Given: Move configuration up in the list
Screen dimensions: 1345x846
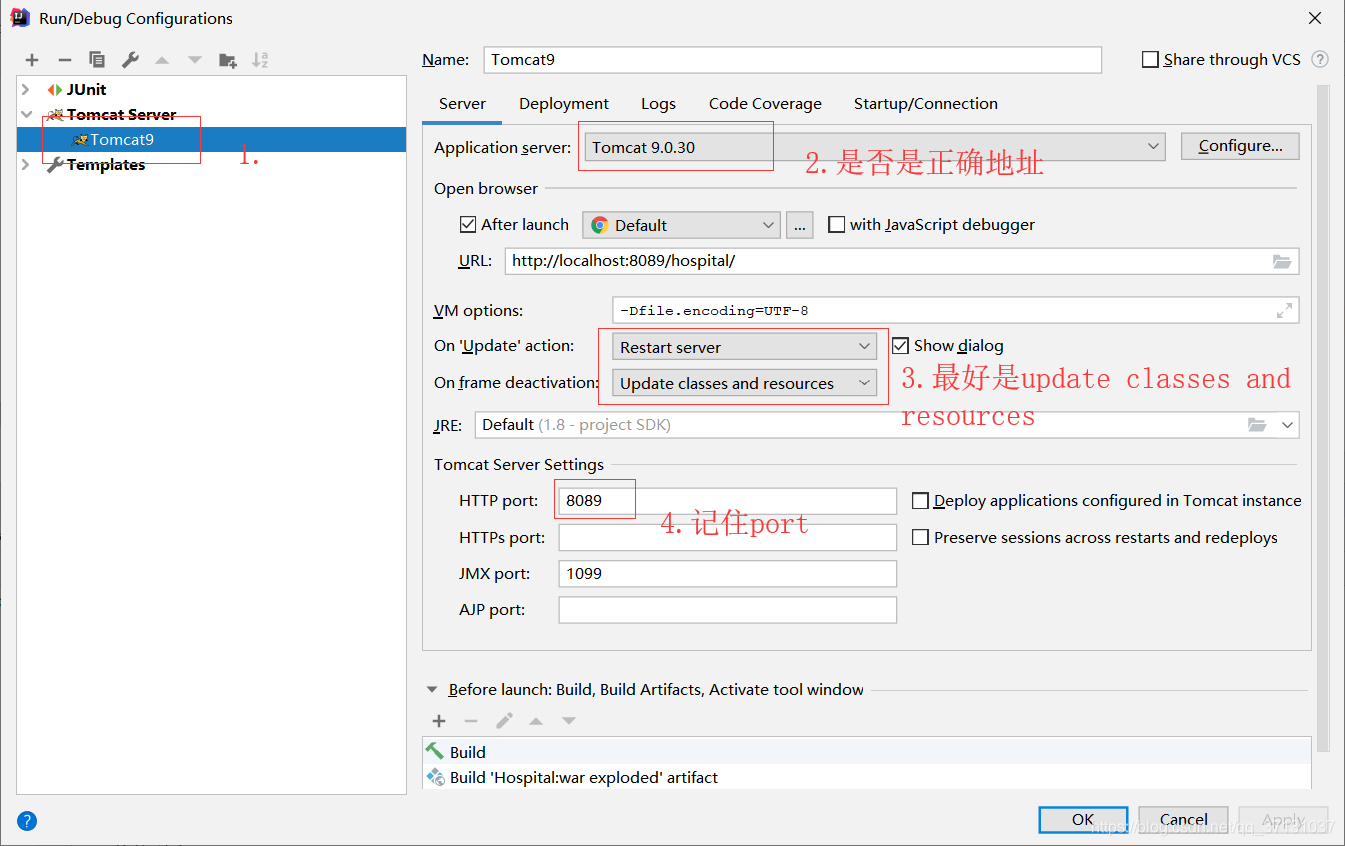Looking at the screenshot, I should tap(162, 60).
